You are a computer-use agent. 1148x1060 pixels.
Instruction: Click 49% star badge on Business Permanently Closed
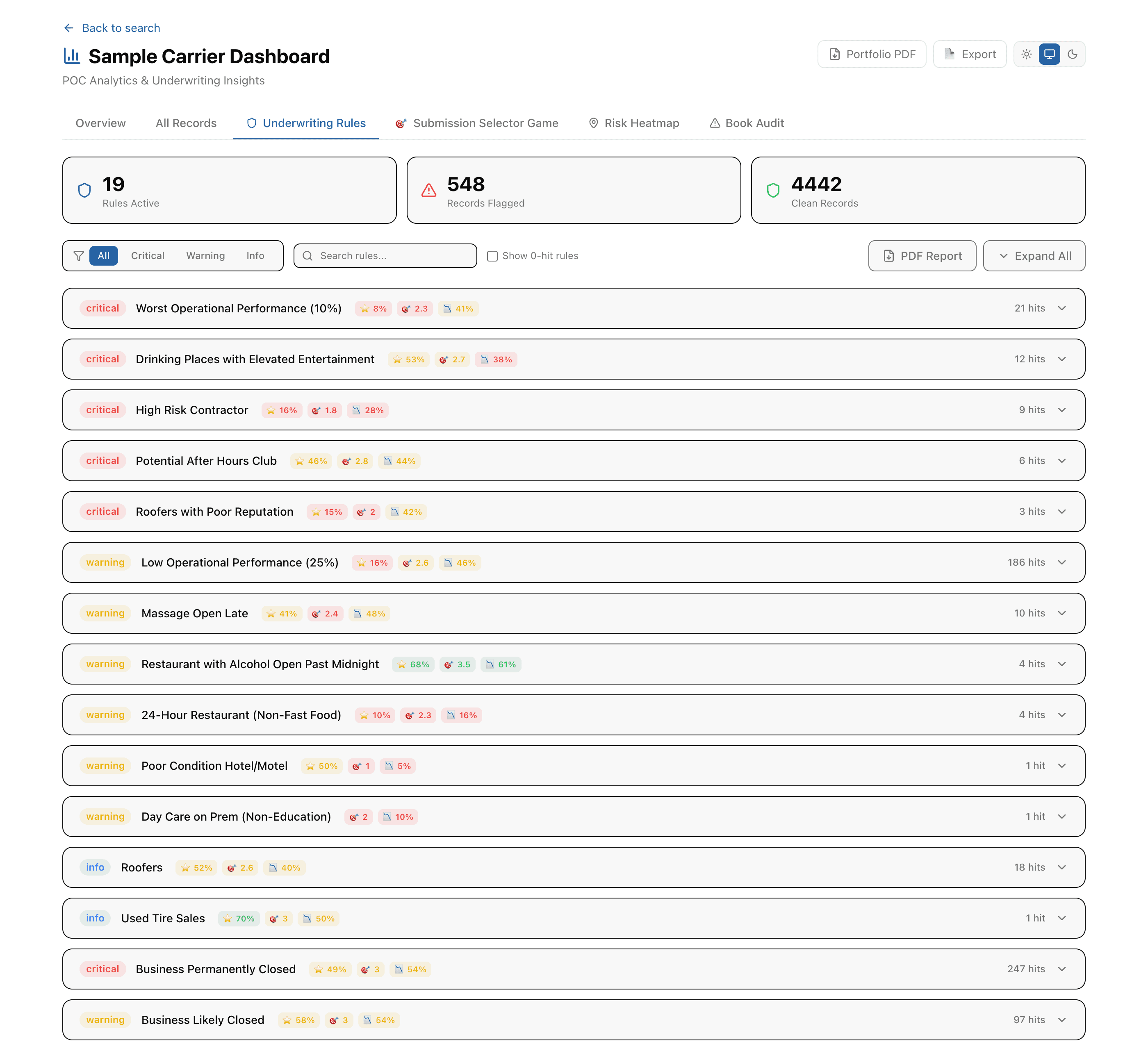(x=330, y=969)
